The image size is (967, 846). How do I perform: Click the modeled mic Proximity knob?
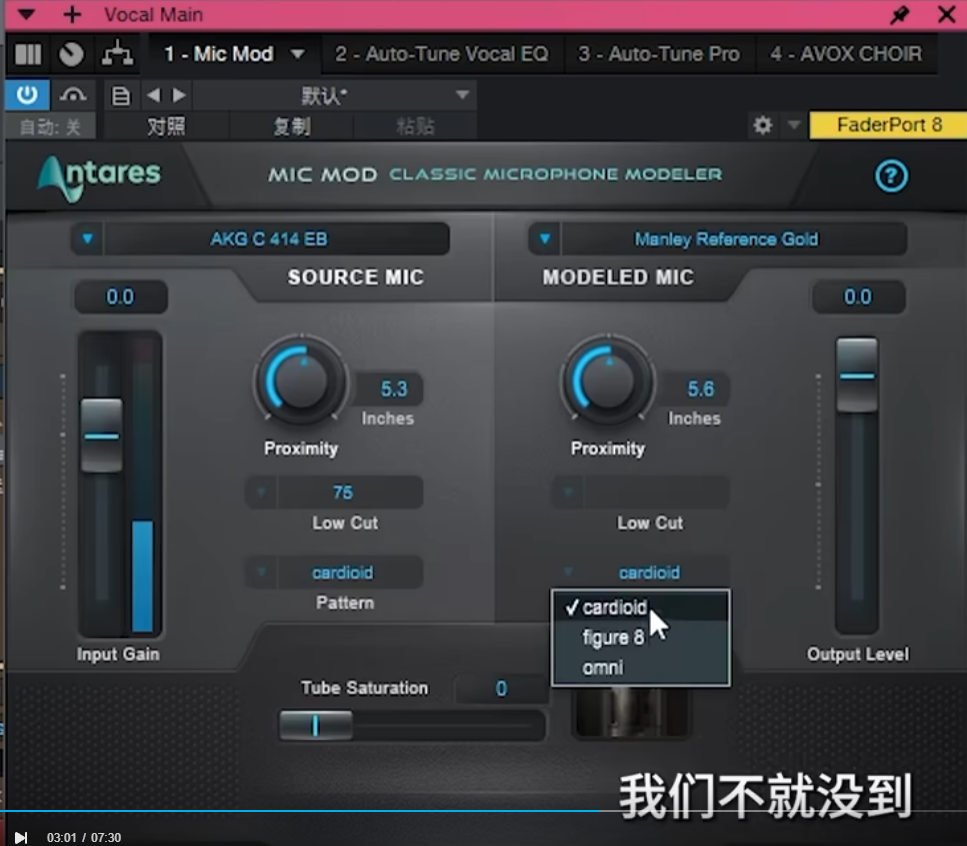point(607,380)
